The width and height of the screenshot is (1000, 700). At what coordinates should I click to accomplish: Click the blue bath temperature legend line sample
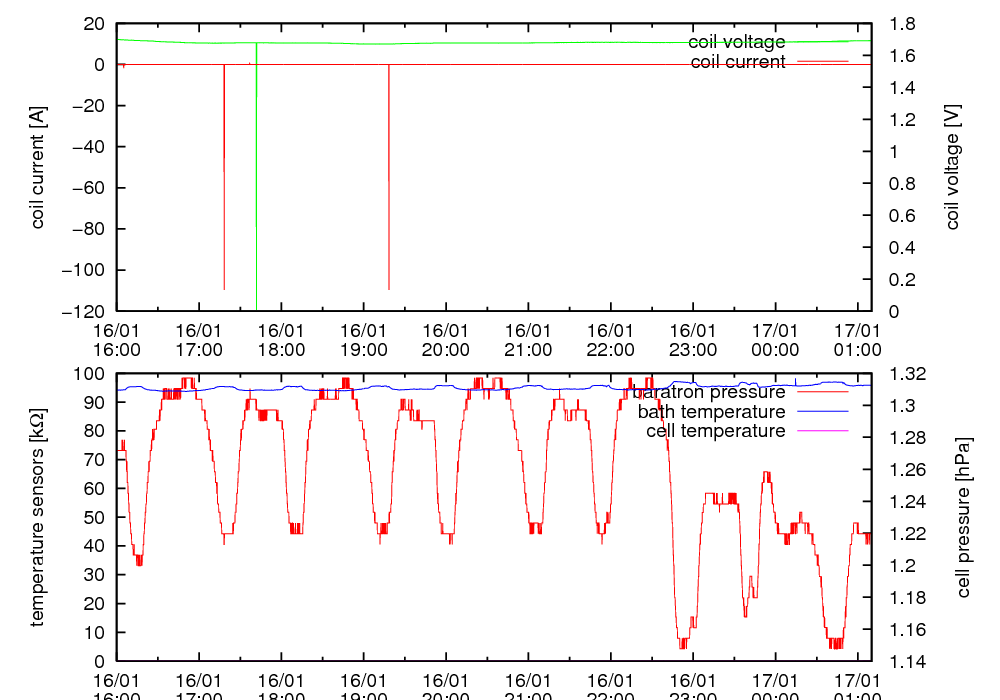point(821,411)
